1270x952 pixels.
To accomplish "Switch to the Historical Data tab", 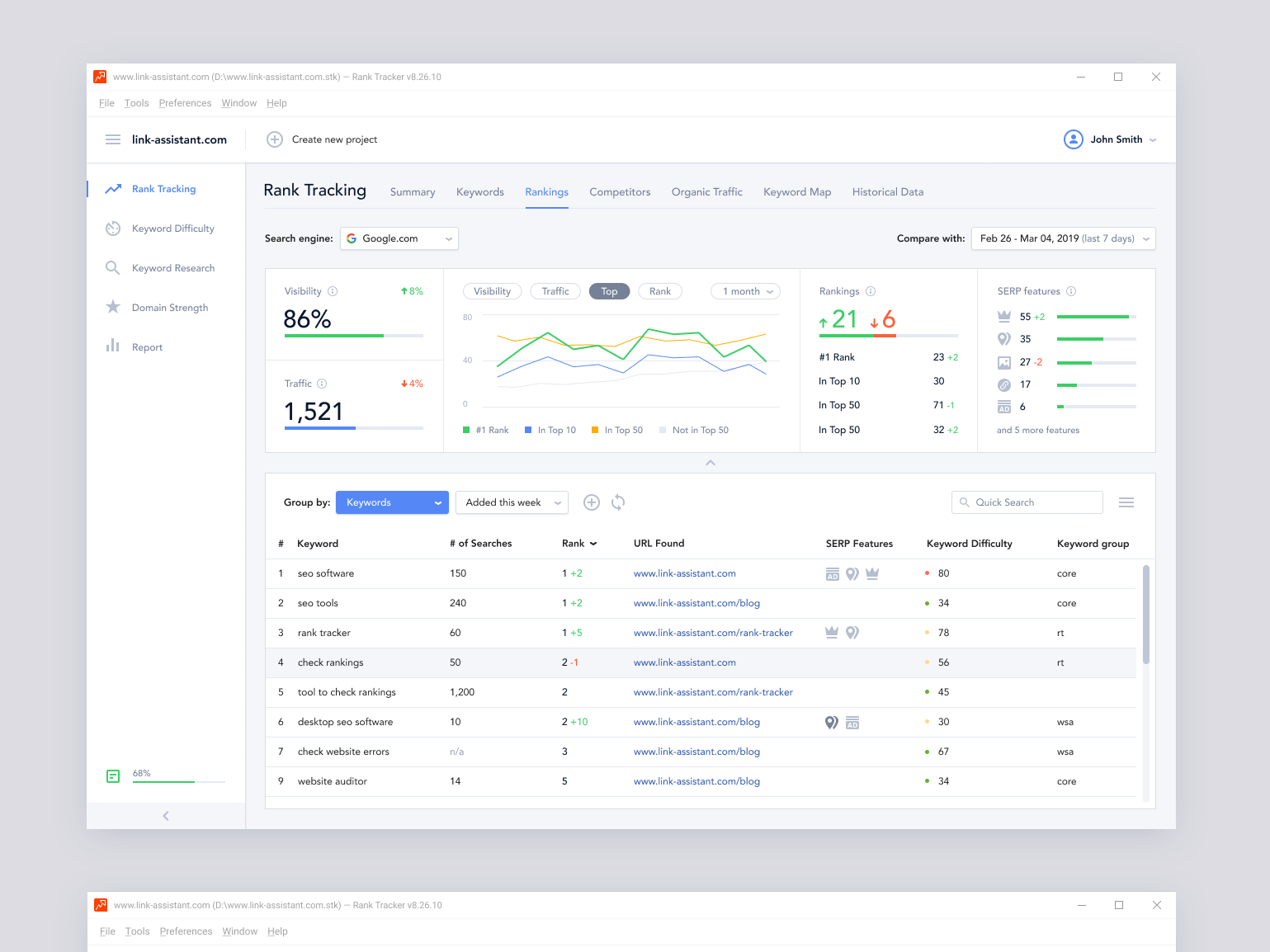I will point(888,192).
